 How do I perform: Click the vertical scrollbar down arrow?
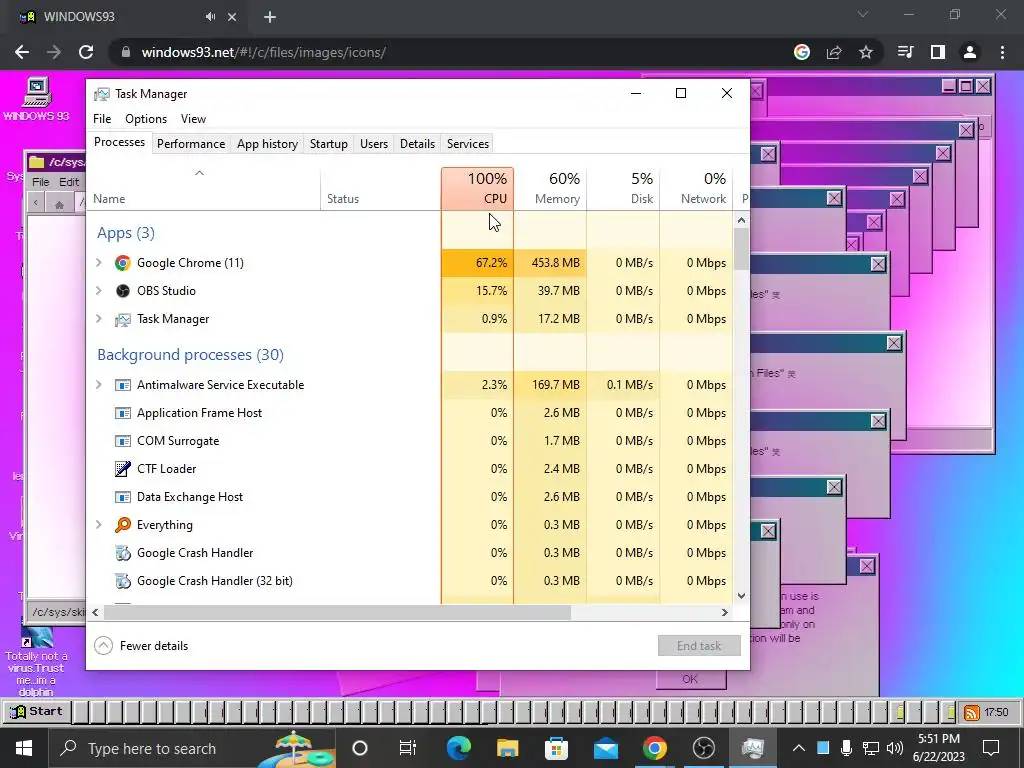(741, 596)
